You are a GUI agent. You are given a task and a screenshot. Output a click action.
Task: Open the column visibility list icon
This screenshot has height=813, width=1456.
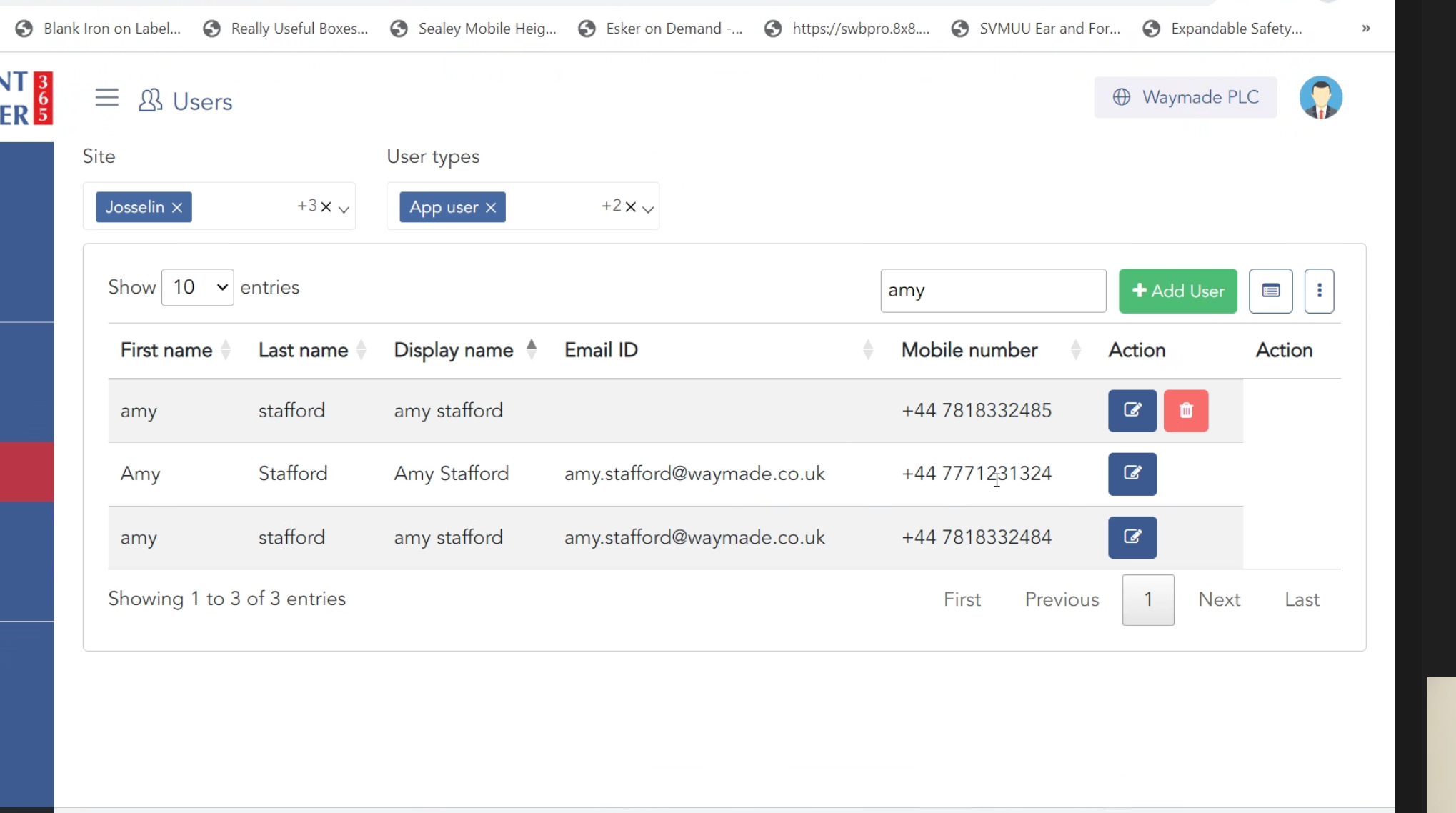click(x=1270, y=291)
